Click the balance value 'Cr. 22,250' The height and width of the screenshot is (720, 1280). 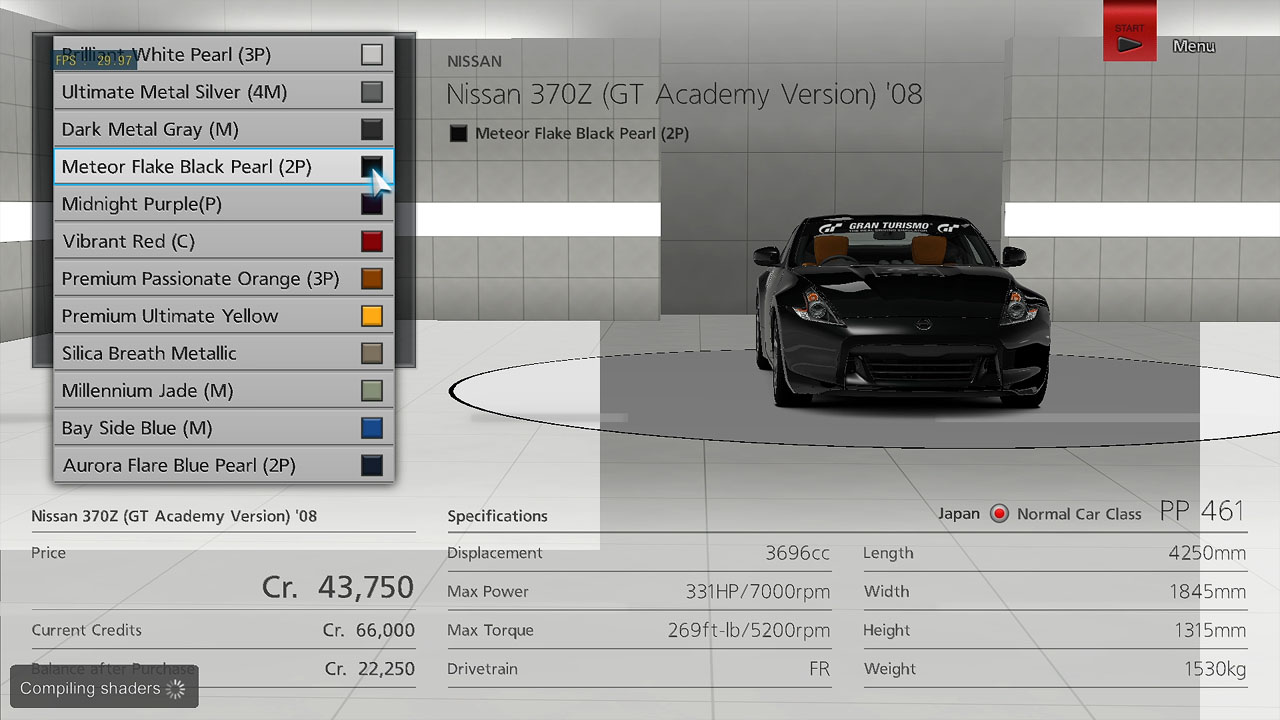click(x=369, y=669)
